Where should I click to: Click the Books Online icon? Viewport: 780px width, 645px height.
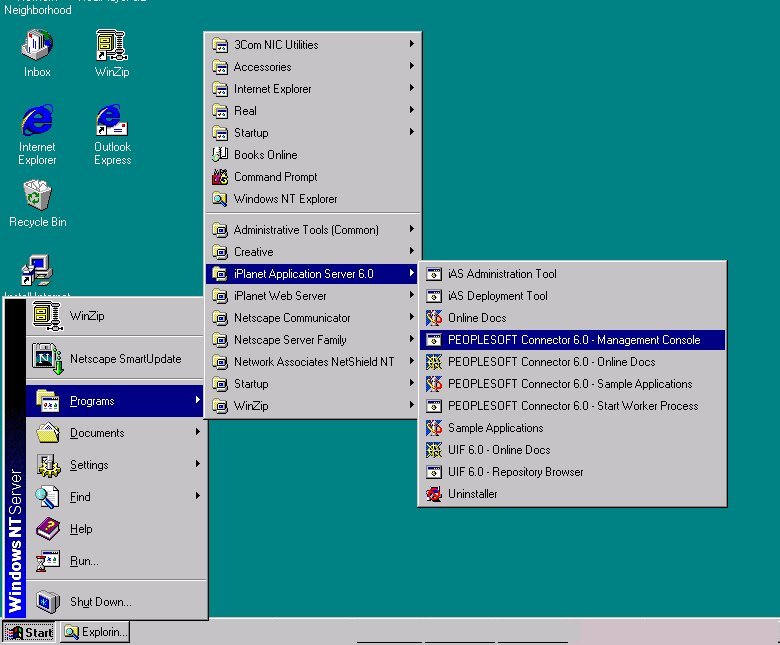point(220,155)
